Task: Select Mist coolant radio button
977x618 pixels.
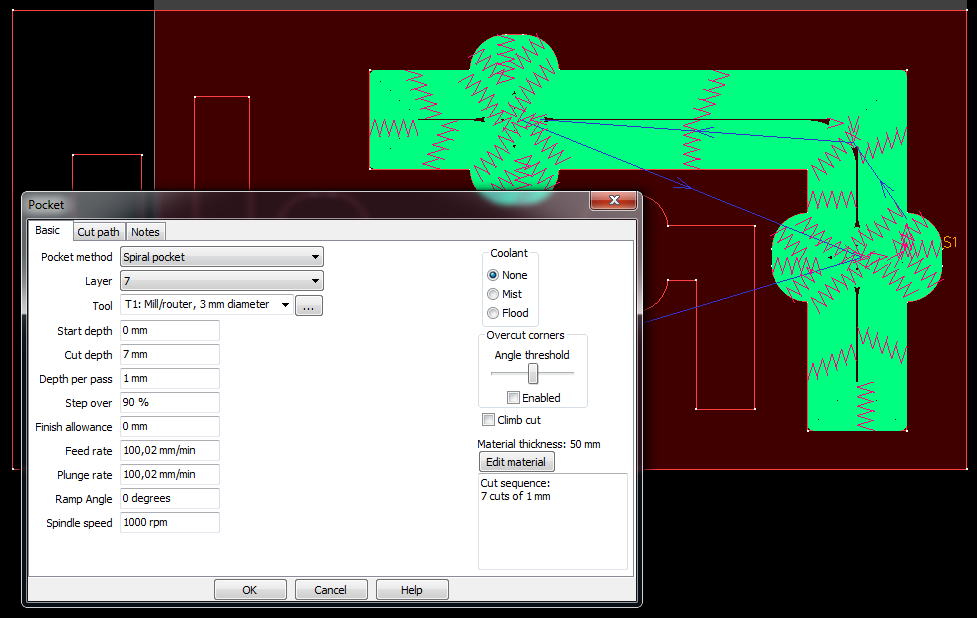Action: click(493, 294)
